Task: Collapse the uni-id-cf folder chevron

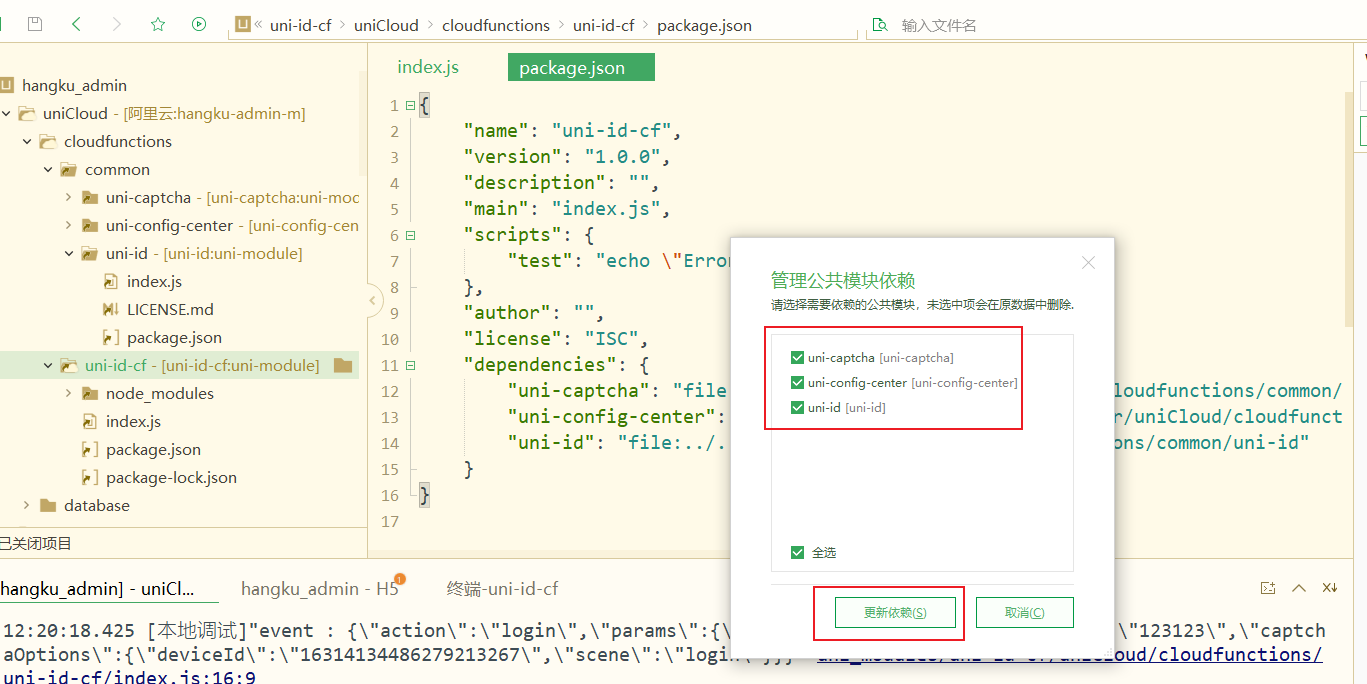Action: [x=48, y=366]
